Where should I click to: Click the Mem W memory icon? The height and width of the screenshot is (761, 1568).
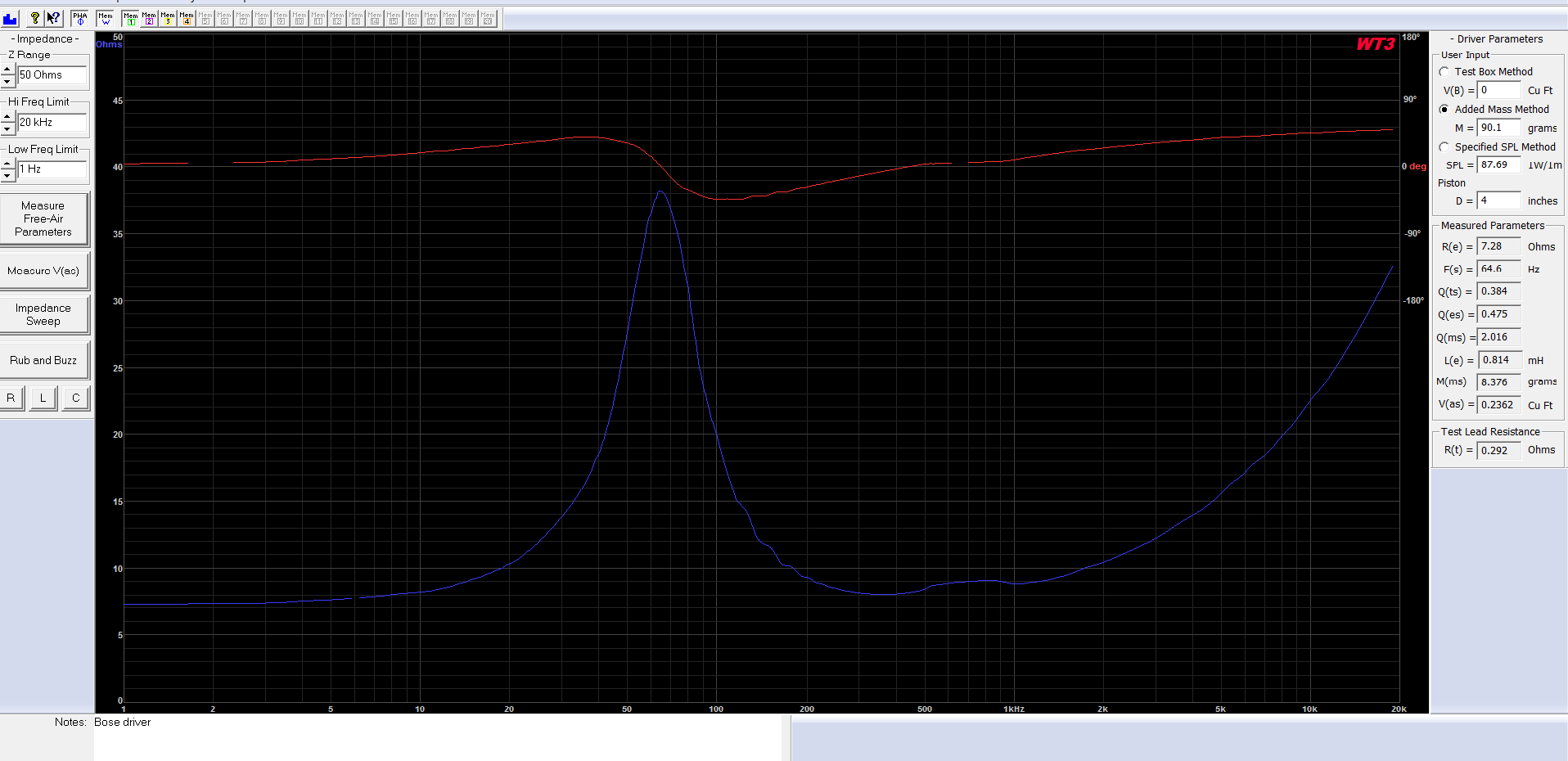point(106,18)
